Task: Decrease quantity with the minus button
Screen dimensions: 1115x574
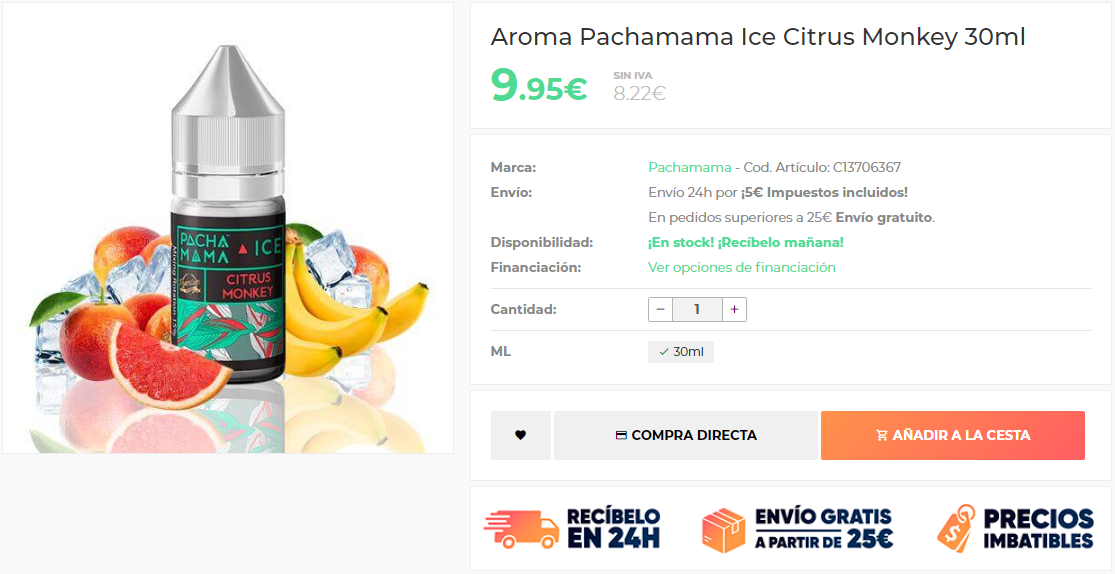Action: [x=661, y=309]
